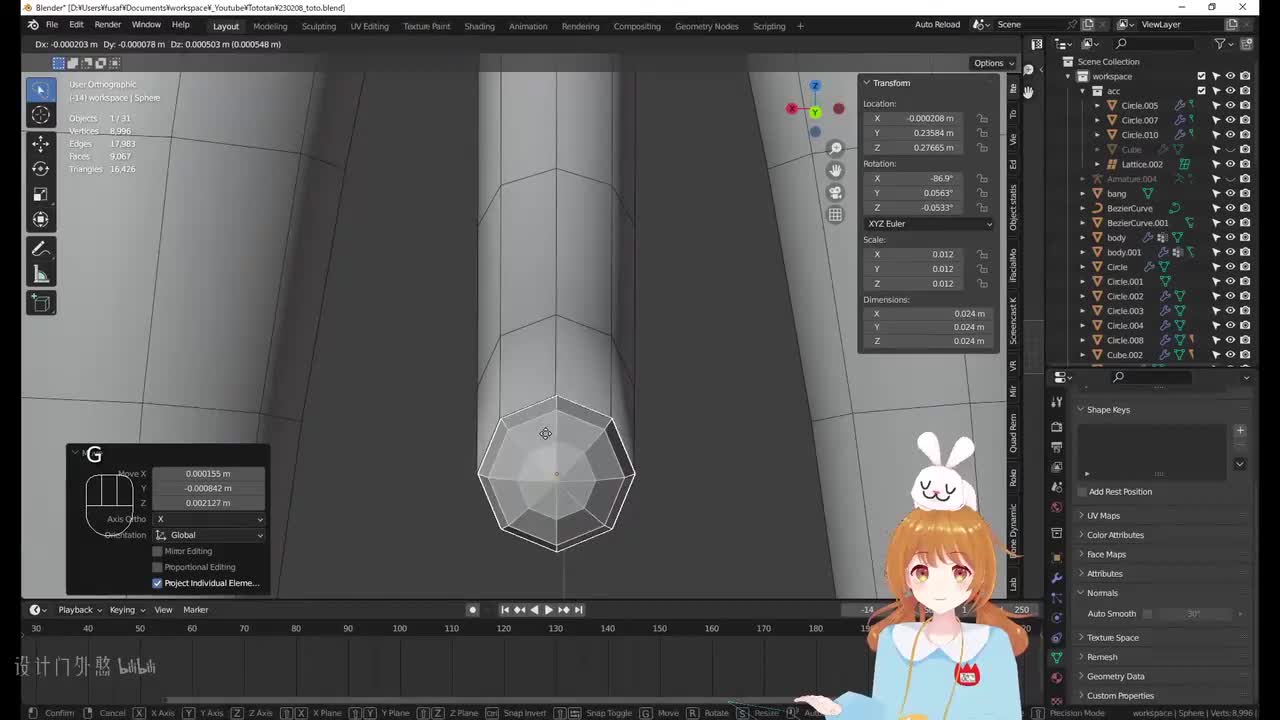Open the XYZ Euler rotation mode dropdown

point(929,224)
